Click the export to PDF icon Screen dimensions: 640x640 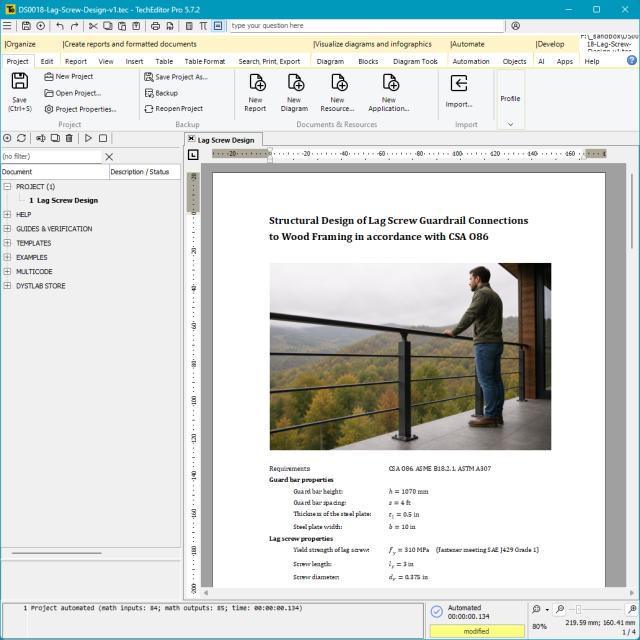(x=170, y=26)
